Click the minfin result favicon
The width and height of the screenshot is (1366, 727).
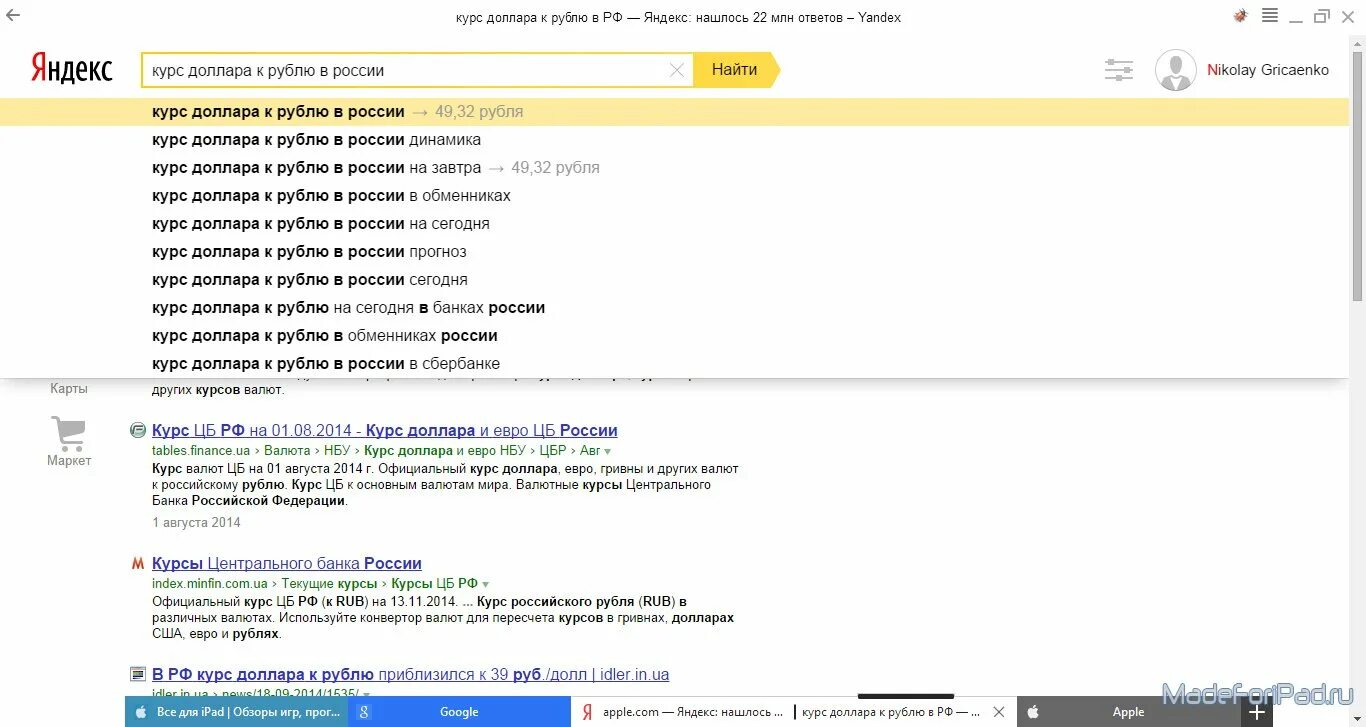[138, 563]
